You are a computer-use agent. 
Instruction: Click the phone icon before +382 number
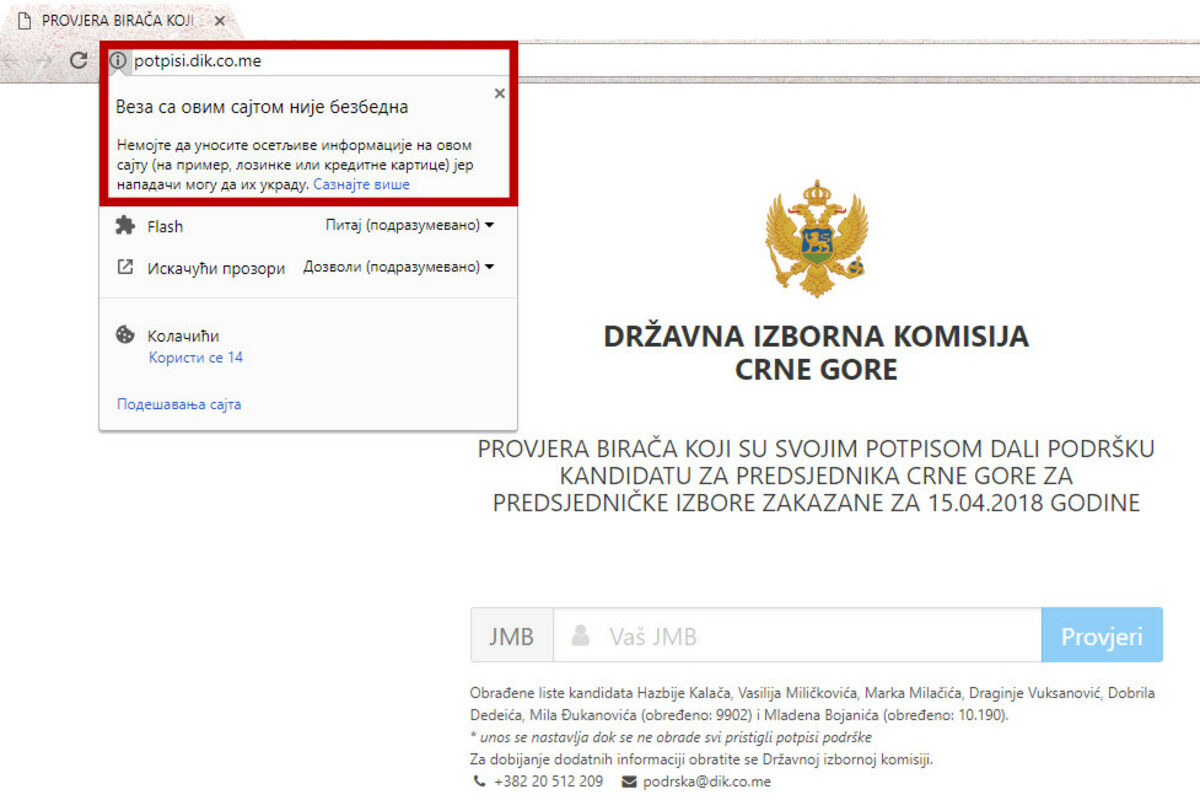tap(479, 782)
